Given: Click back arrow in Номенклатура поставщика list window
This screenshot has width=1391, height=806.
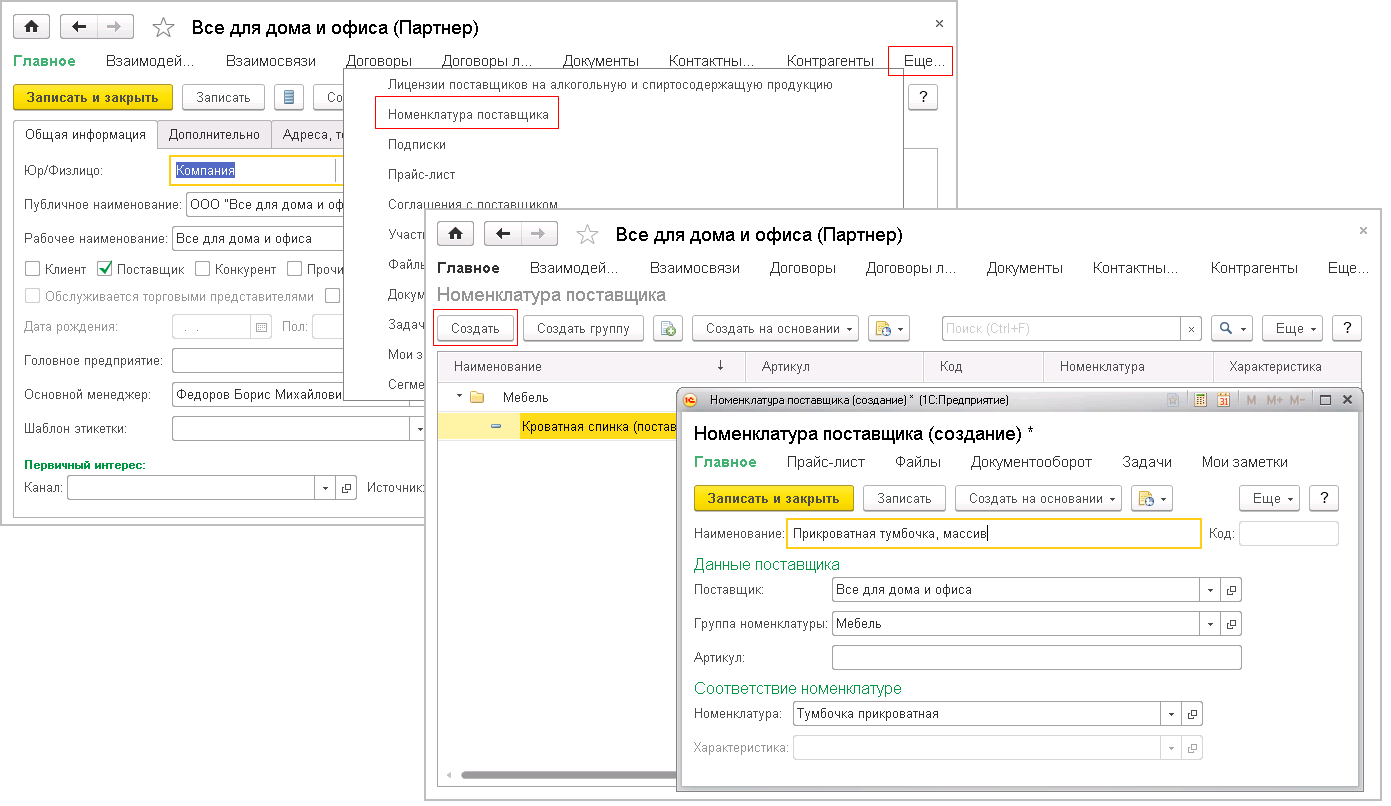Looking at the screenshot, I should click(502, 234).
